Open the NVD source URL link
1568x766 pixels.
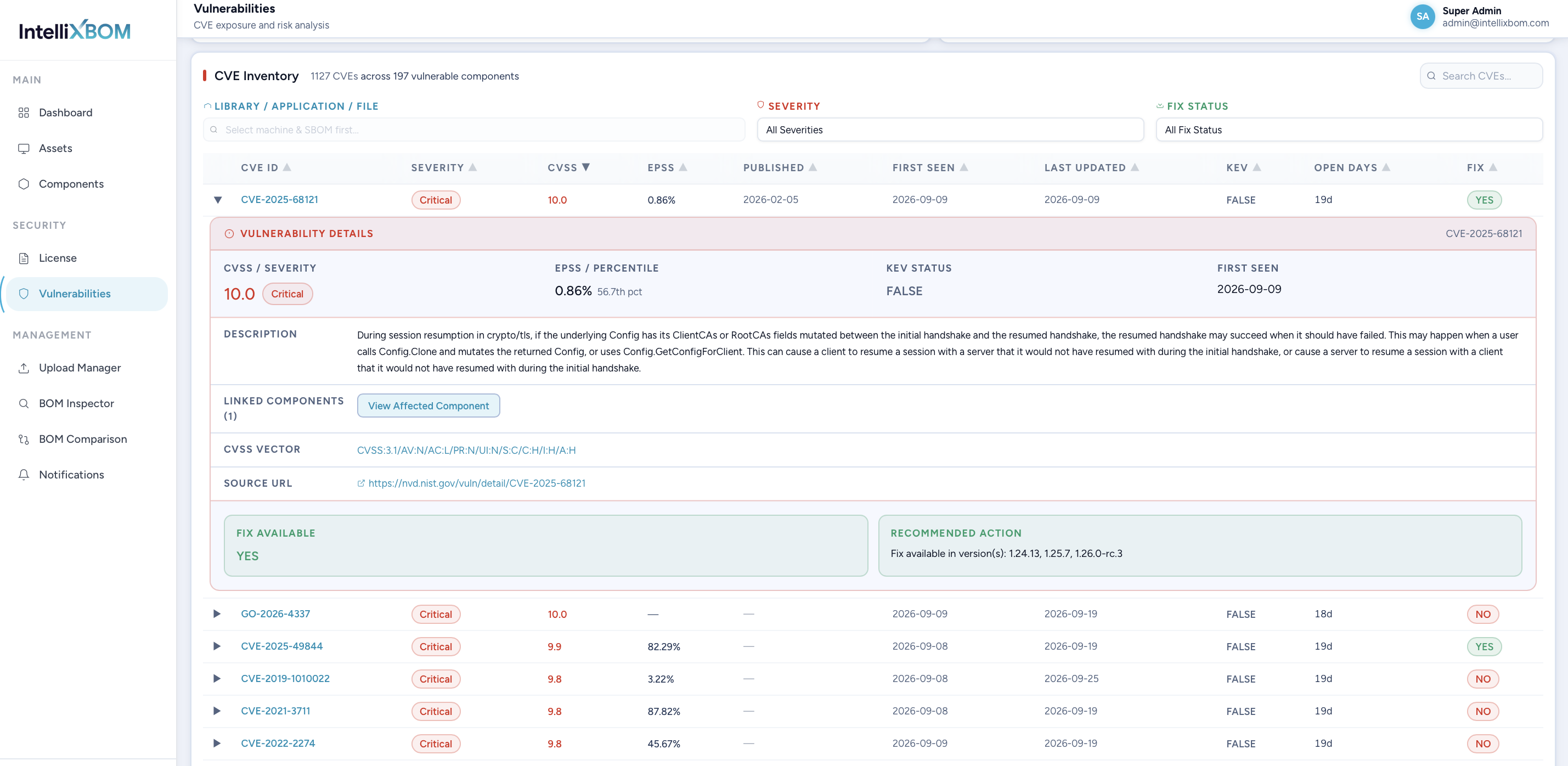click(477, 483)
